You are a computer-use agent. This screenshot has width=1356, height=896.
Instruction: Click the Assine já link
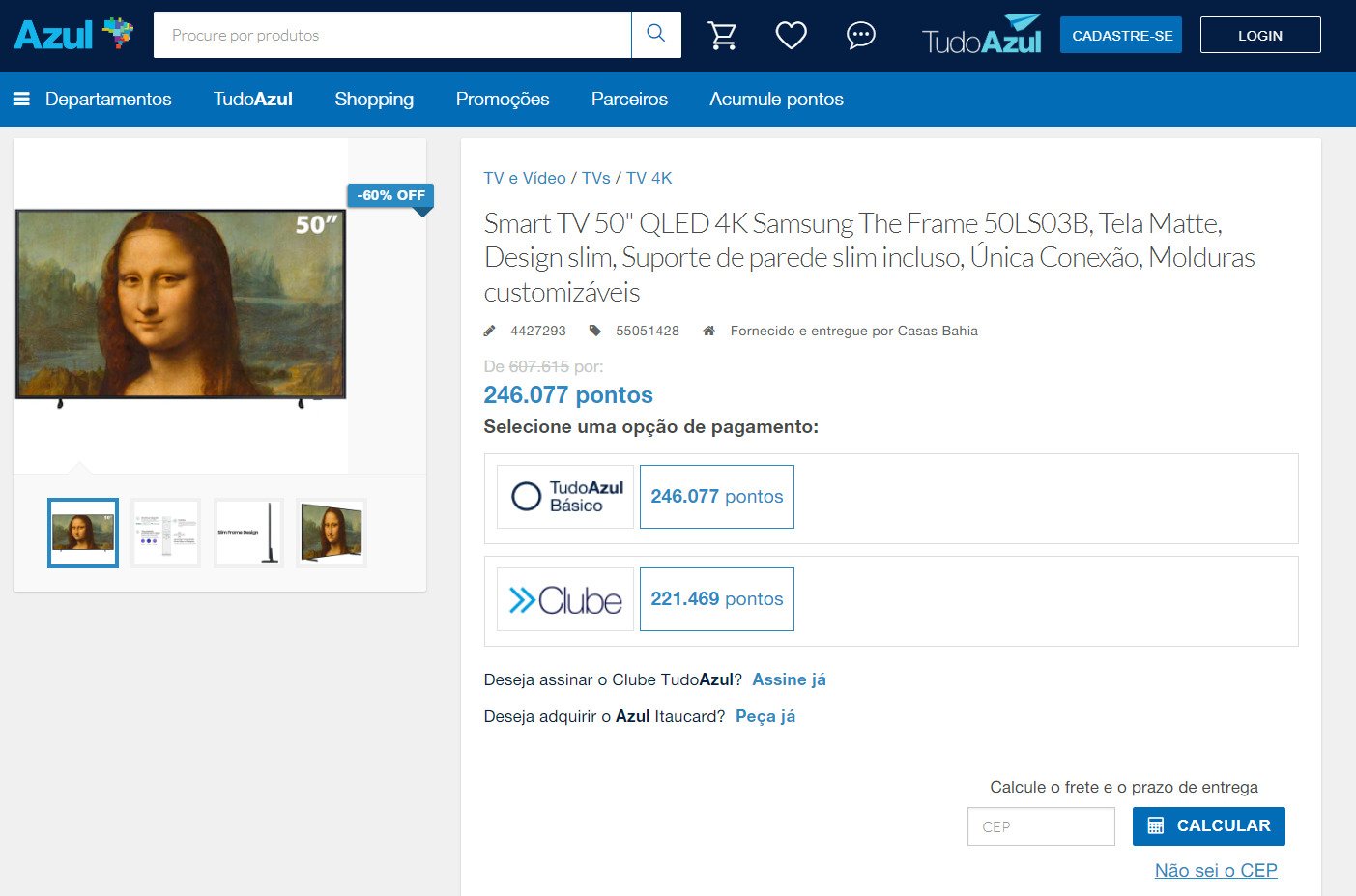(x=789, y=679)
